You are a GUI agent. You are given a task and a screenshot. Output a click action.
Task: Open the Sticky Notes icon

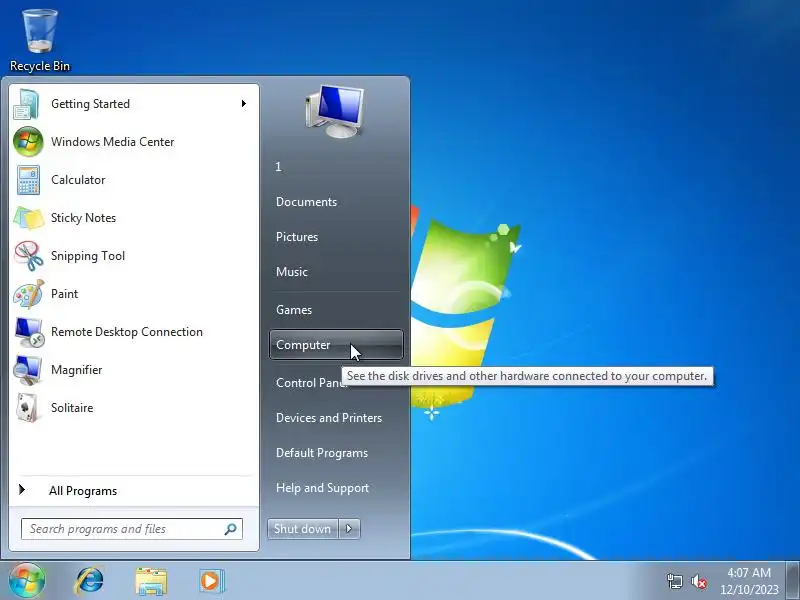(x=28, y=218)
